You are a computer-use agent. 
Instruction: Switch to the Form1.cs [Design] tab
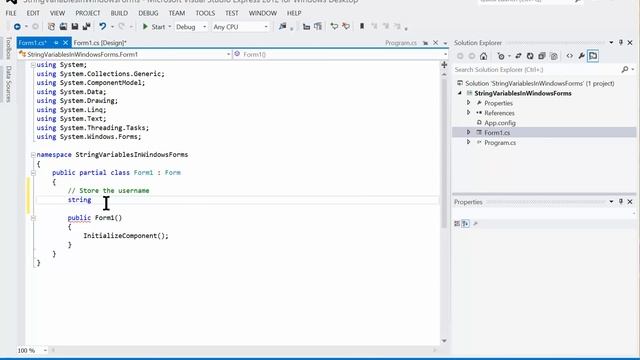(x=100, y=42)
